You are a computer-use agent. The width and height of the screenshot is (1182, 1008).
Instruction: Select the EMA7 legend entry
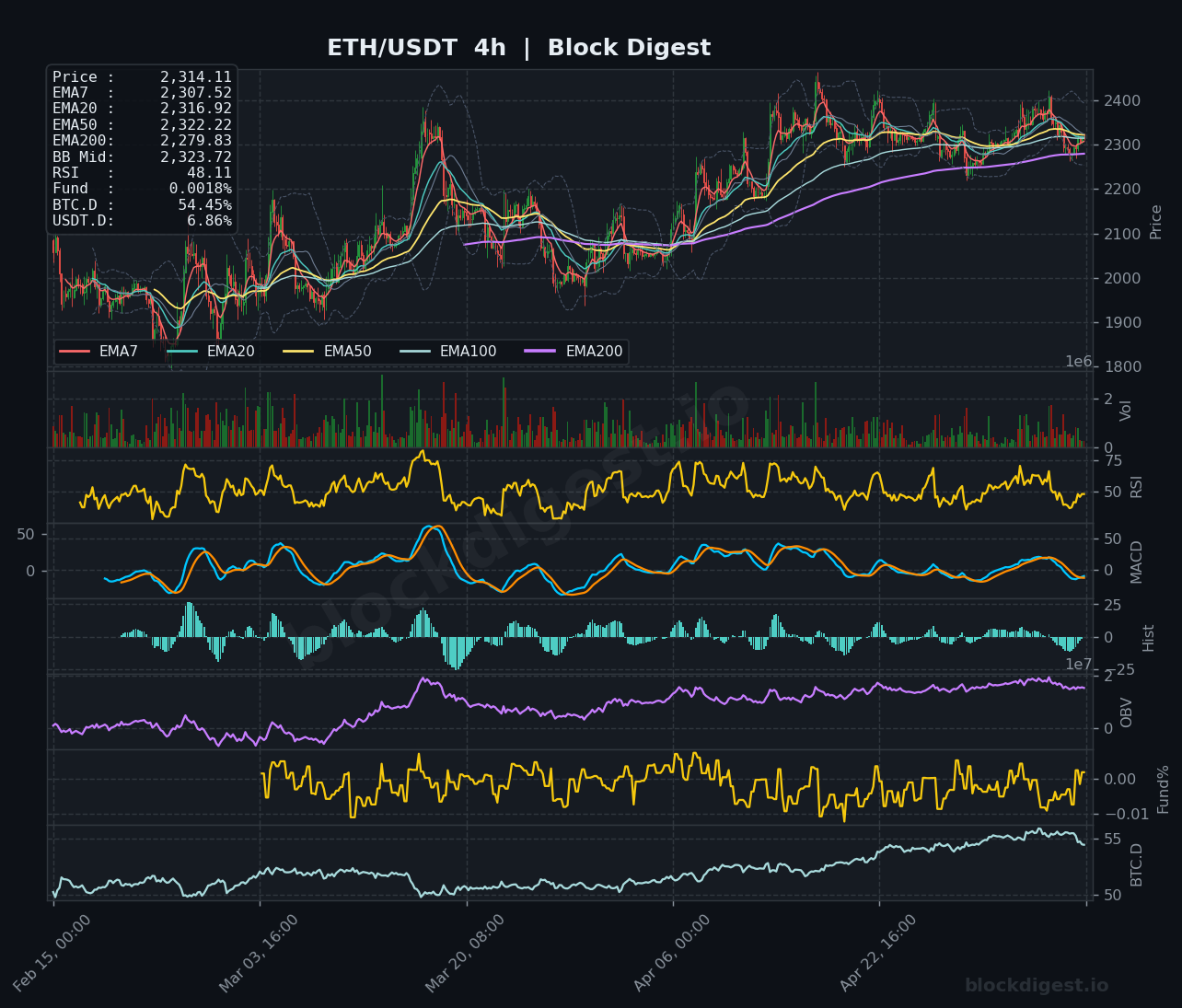click(x=98, y=352)
